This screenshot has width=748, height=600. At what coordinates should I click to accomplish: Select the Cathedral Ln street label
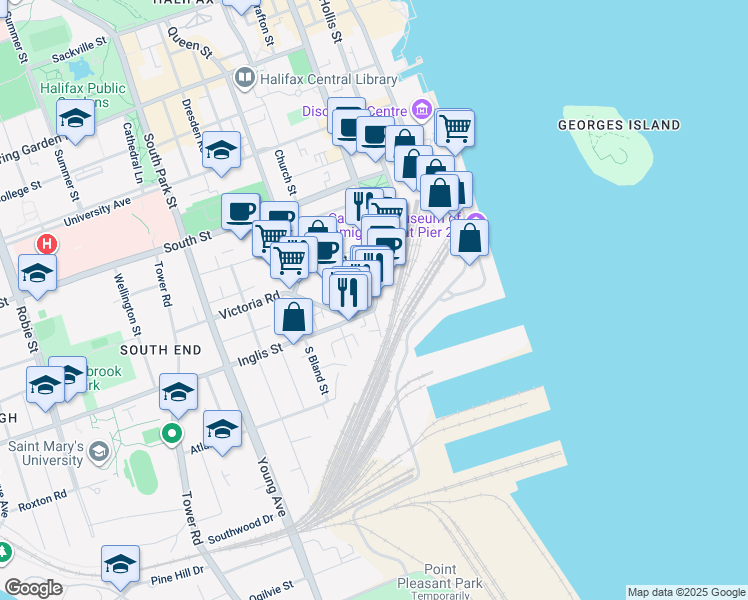(133, 153)
